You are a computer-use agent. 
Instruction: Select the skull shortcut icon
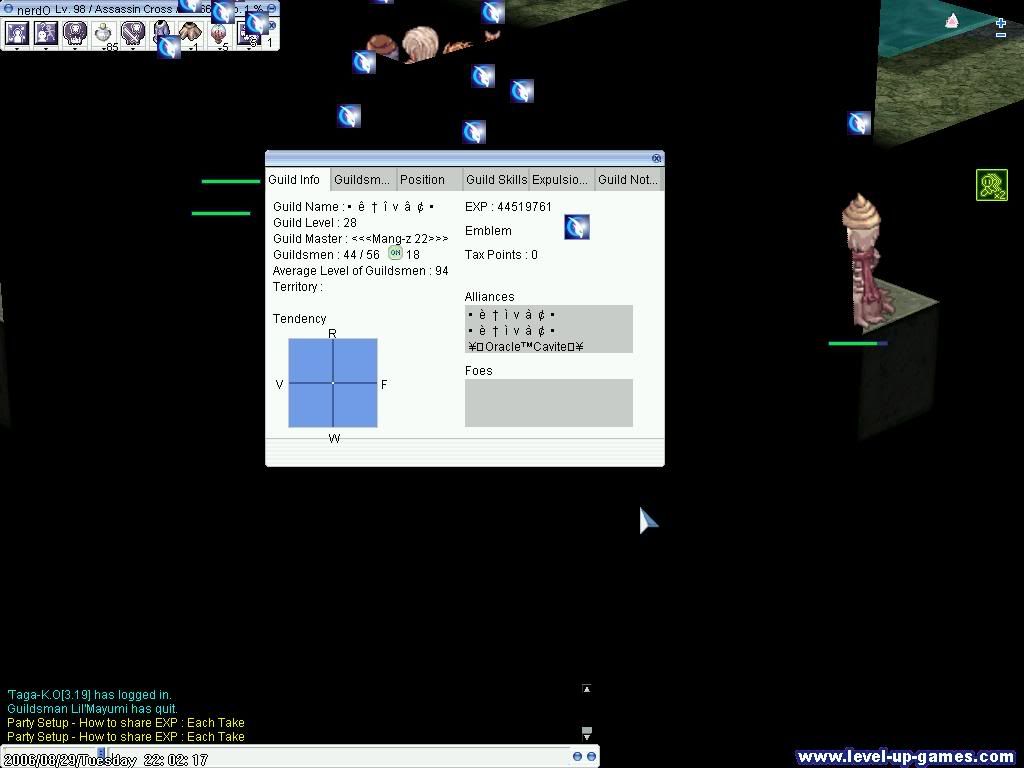click(x=75, y=33)
